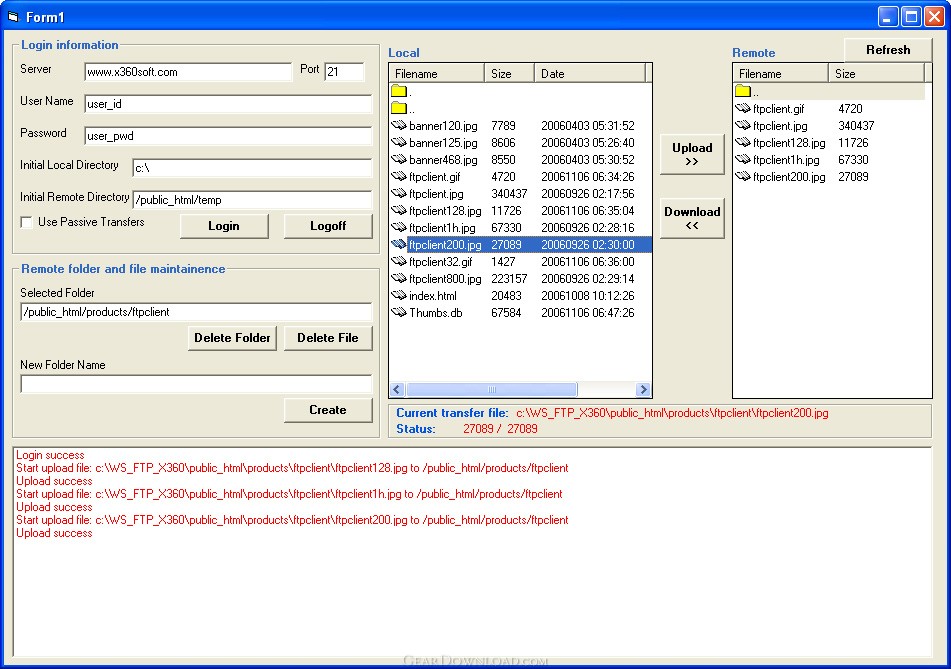951x669 pixels.
Task: Select index.html in the Local list
Action: pos(432,295)
